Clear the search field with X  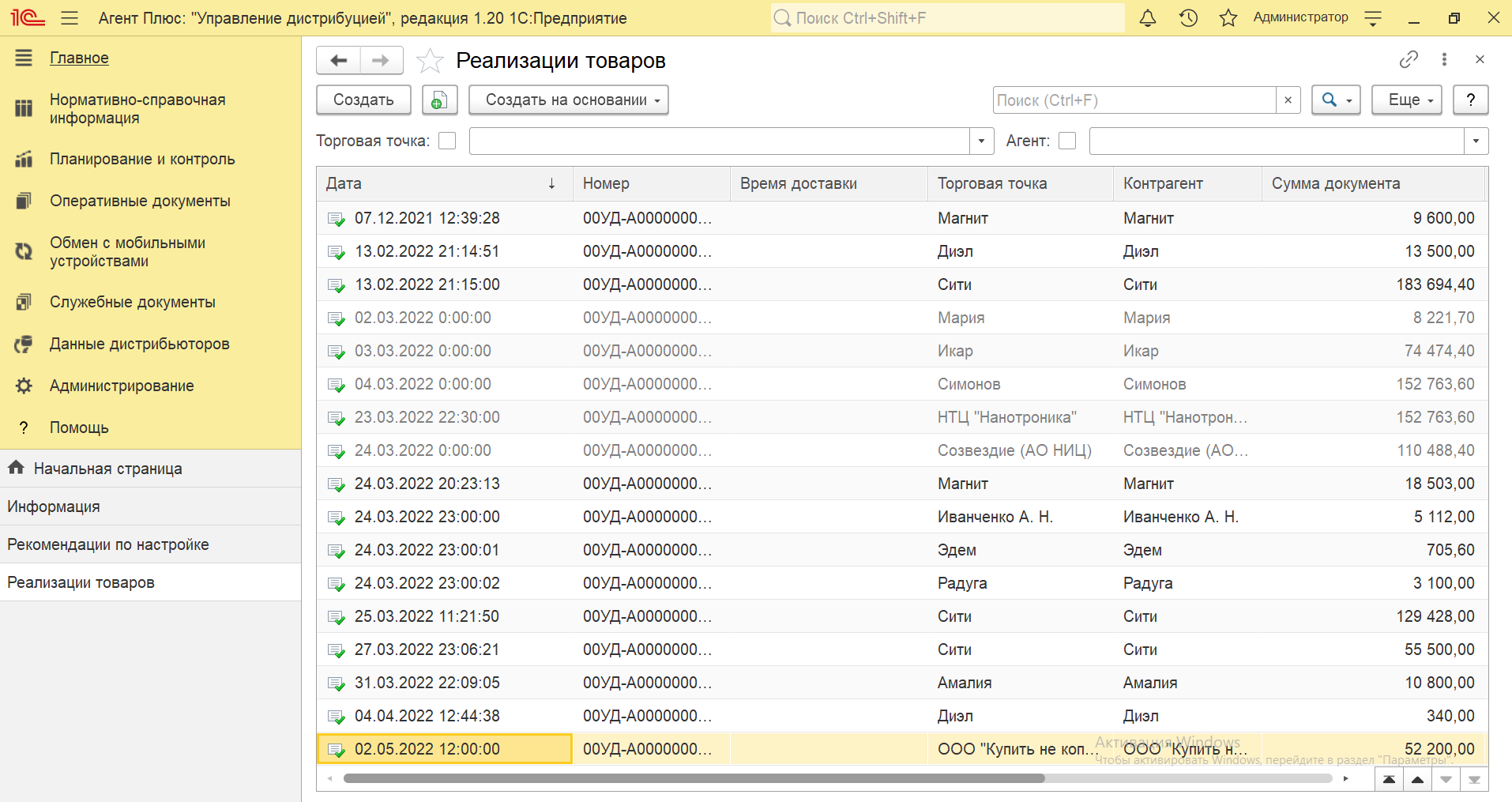tap(1288, 100)
